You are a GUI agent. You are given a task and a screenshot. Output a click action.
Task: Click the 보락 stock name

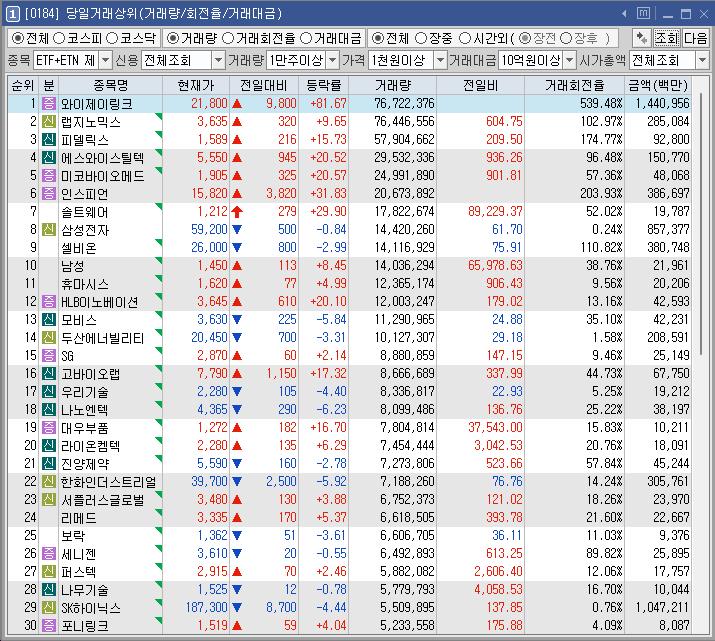pyautogui.click(x=73, y=536)
